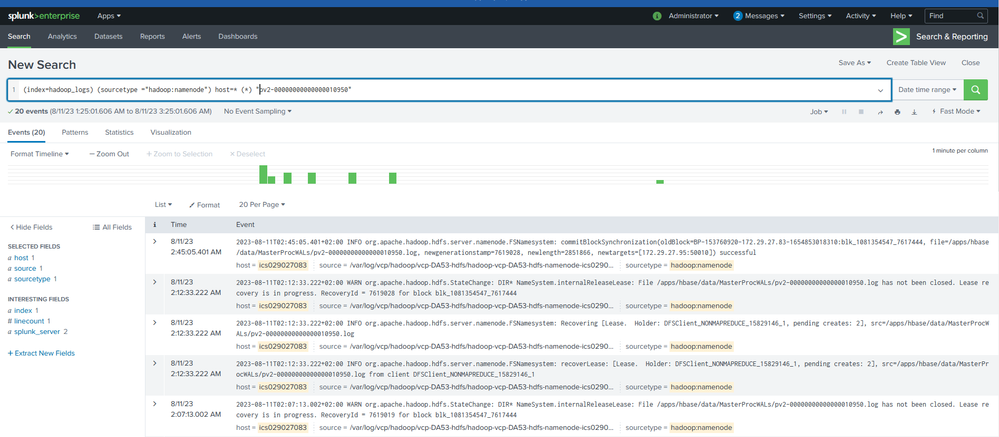999x437 pixels.
Task: Open the Dashboards nav item
Action: (x=238, y=36)
